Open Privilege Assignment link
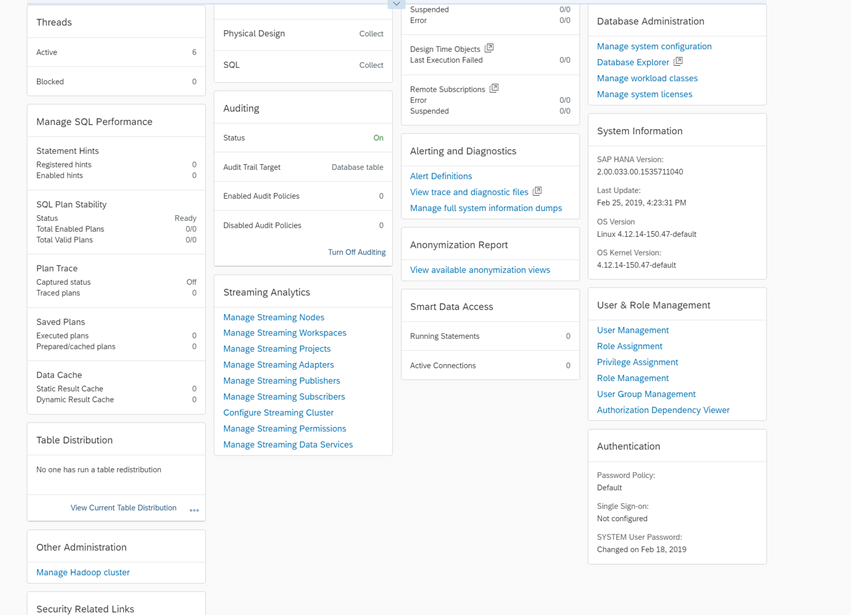Image resolution: width=851 pixels, height=615 pixels. [x=637, y=362]
